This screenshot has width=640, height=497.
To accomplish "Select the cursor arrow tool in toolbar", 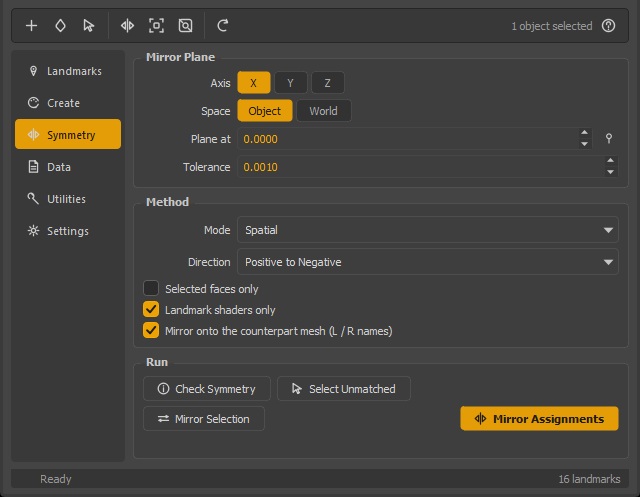I will click(89, 26).
